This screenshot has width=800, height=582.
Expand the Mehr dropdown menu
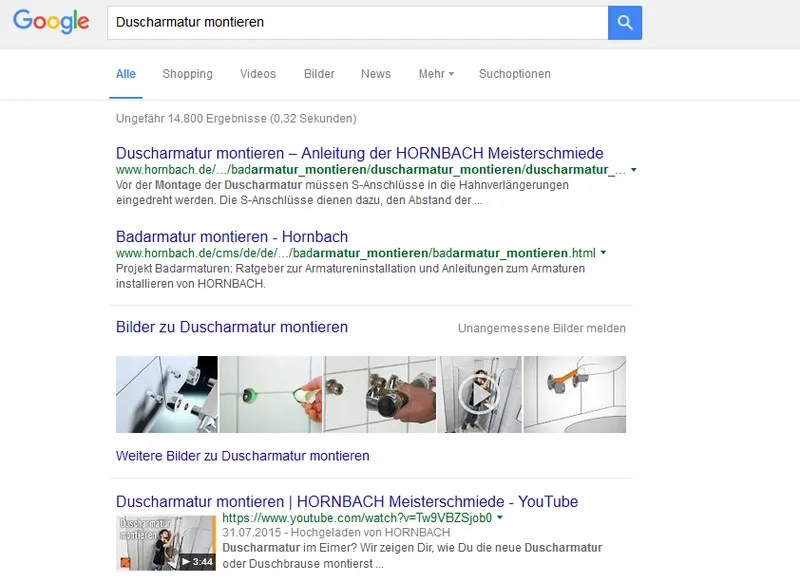click(436, 74)
